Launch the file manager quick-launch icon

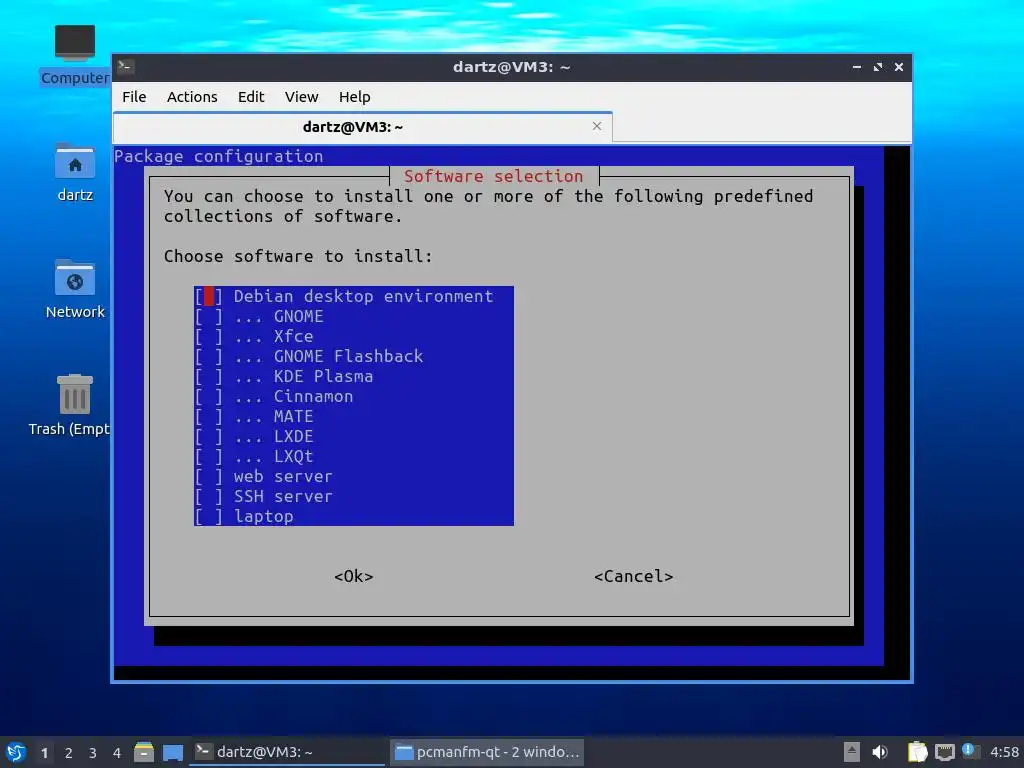click(x=144, y=752)
